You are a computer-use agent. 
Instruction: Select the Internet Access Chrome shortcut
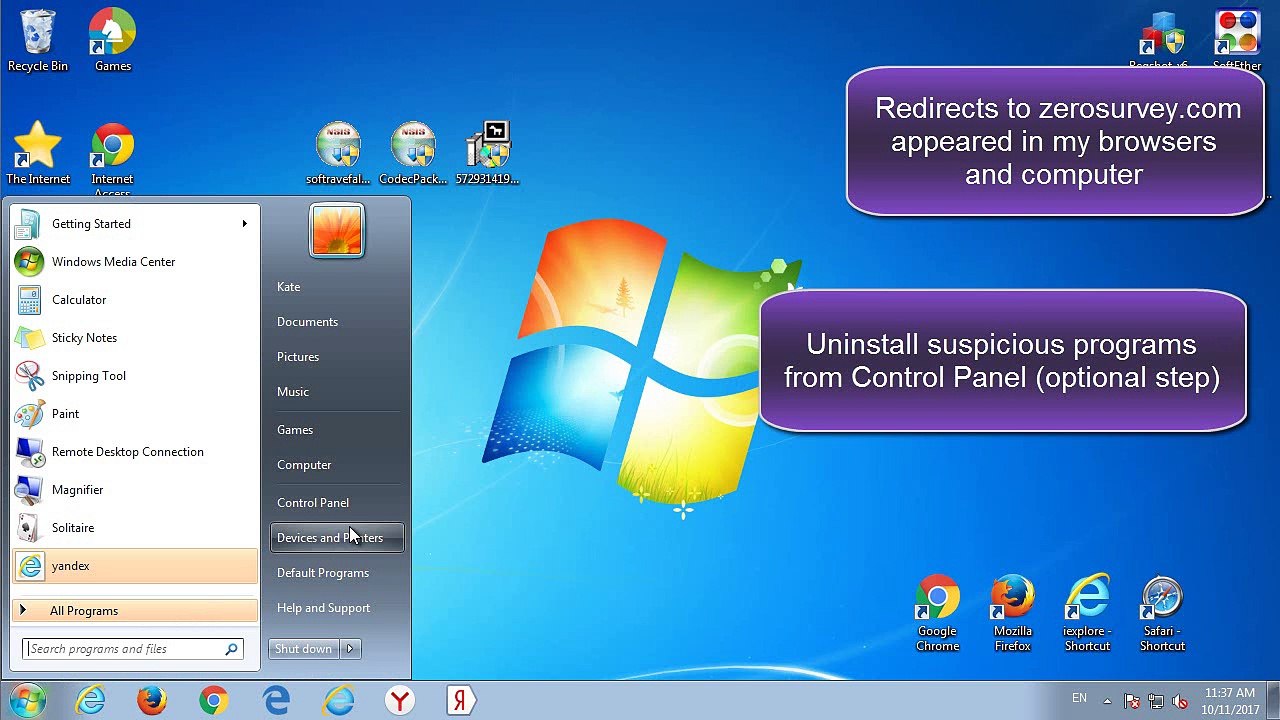(x=112, y=160)
